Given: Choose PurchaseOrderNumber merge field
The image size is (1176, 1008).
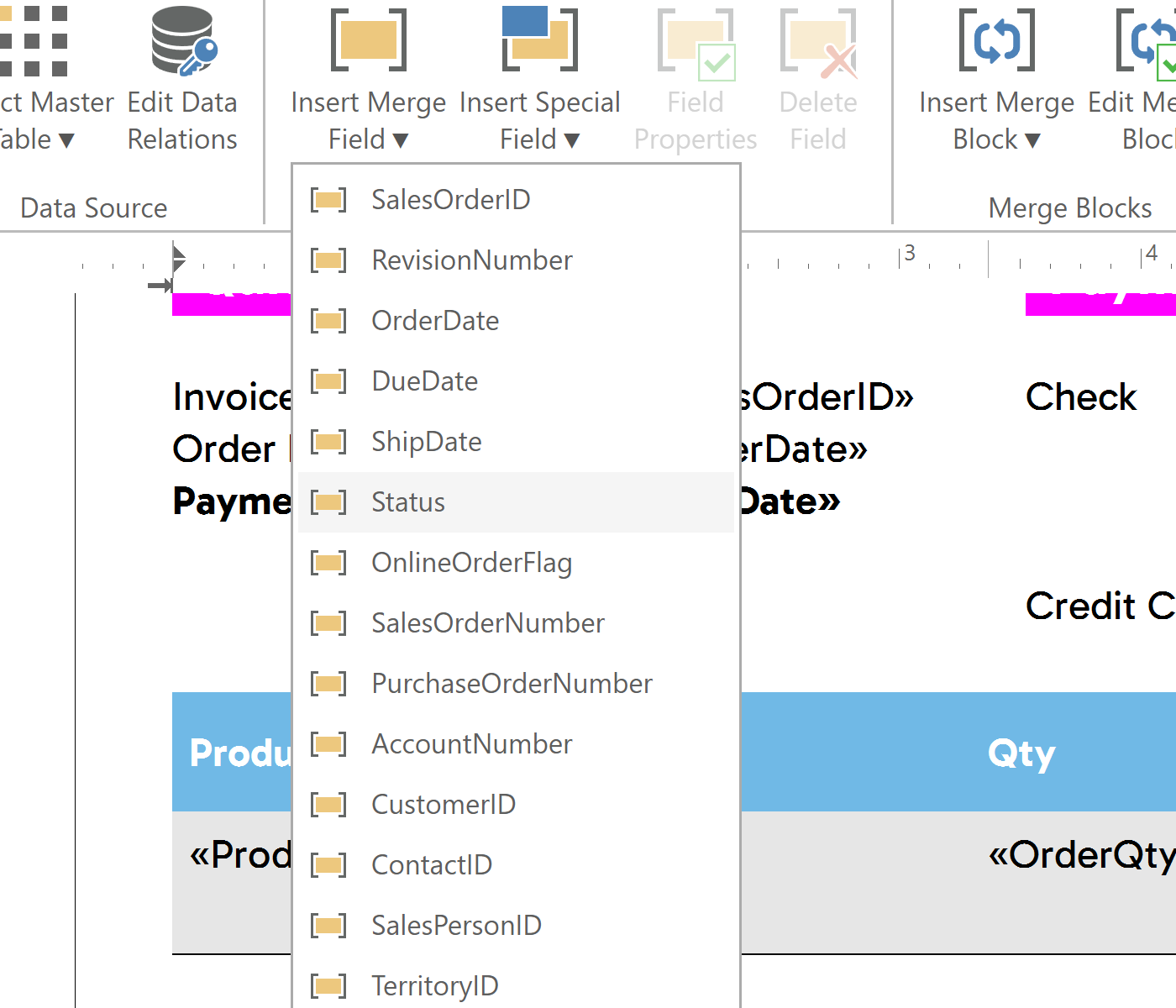Looking at the screenshot, I should tap(516, 684).
